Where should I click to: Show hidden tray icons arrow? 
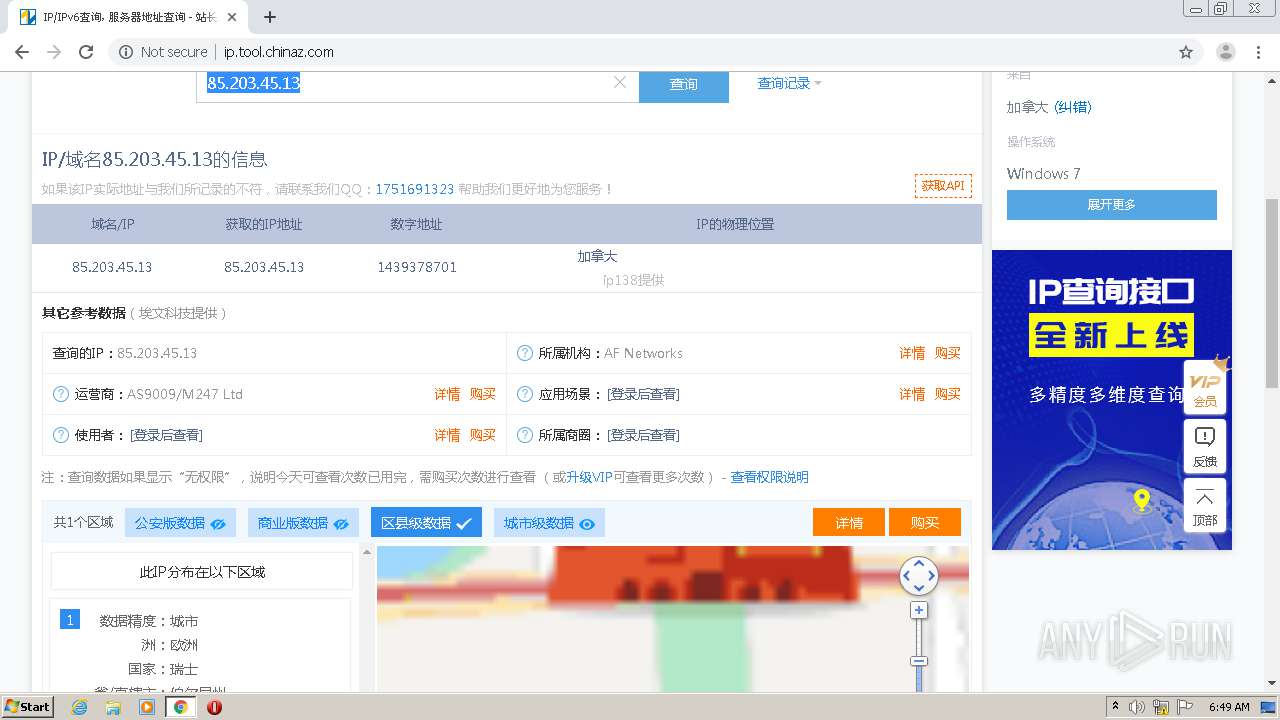click(1115, 707)
